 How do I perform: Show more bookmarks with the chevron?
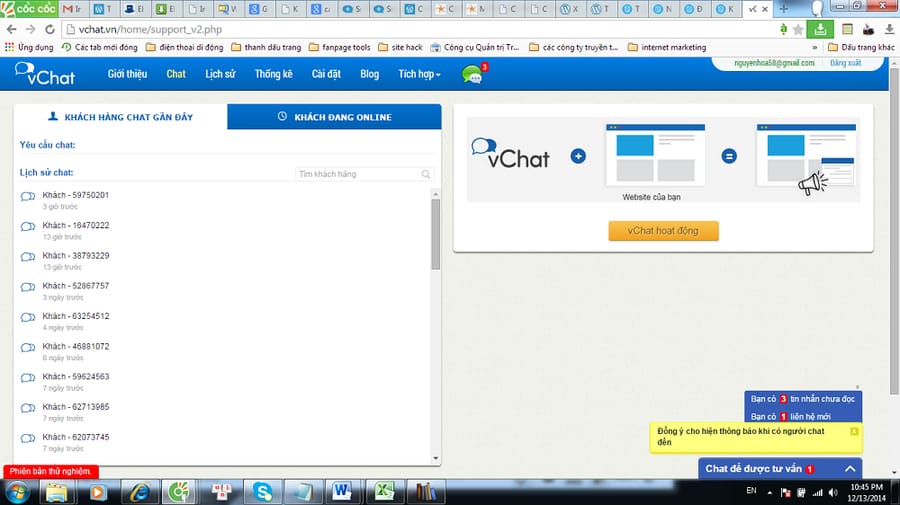[814, 48]
